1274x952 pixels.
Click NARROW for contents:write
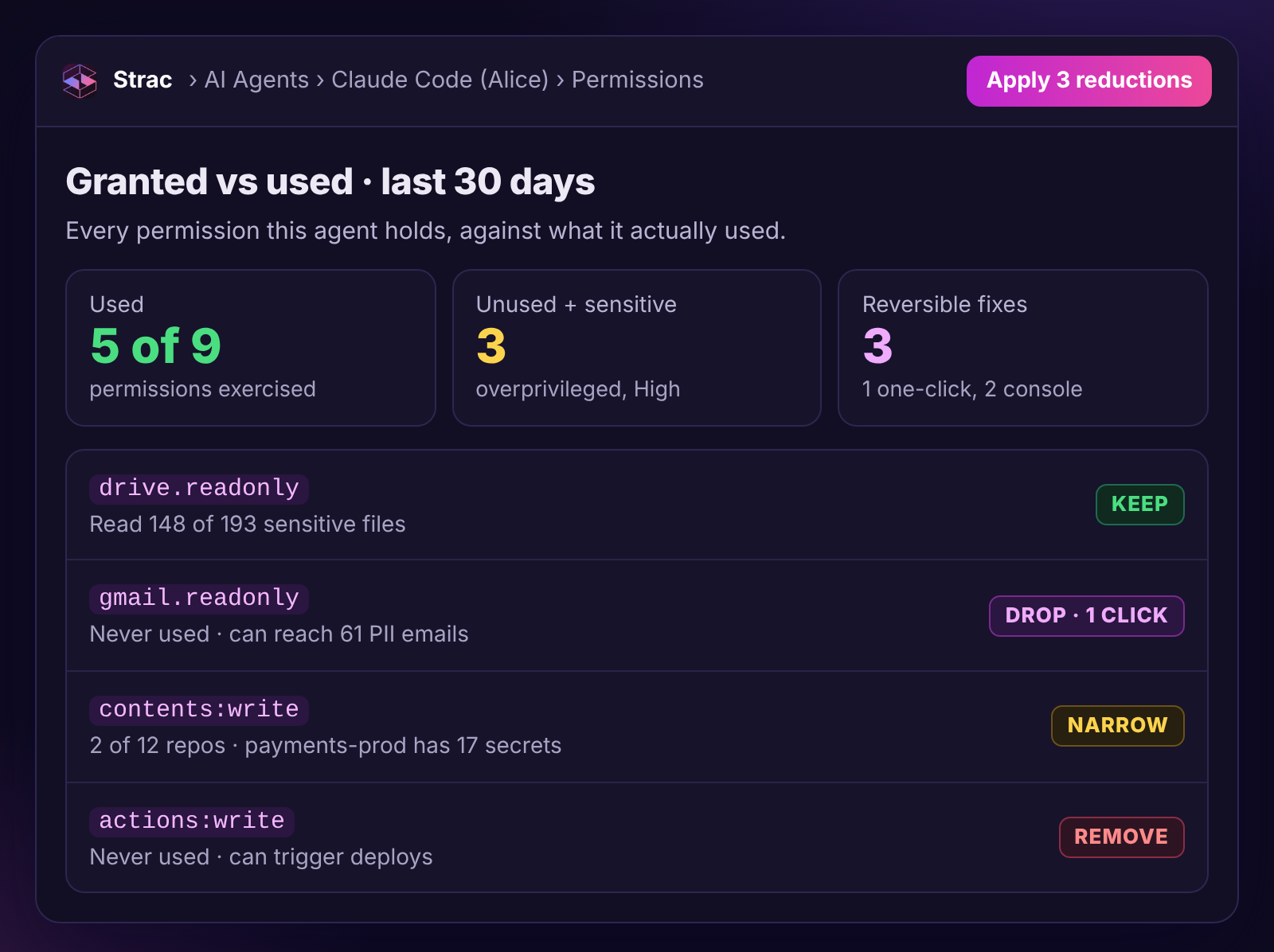tap(1117, 726)
